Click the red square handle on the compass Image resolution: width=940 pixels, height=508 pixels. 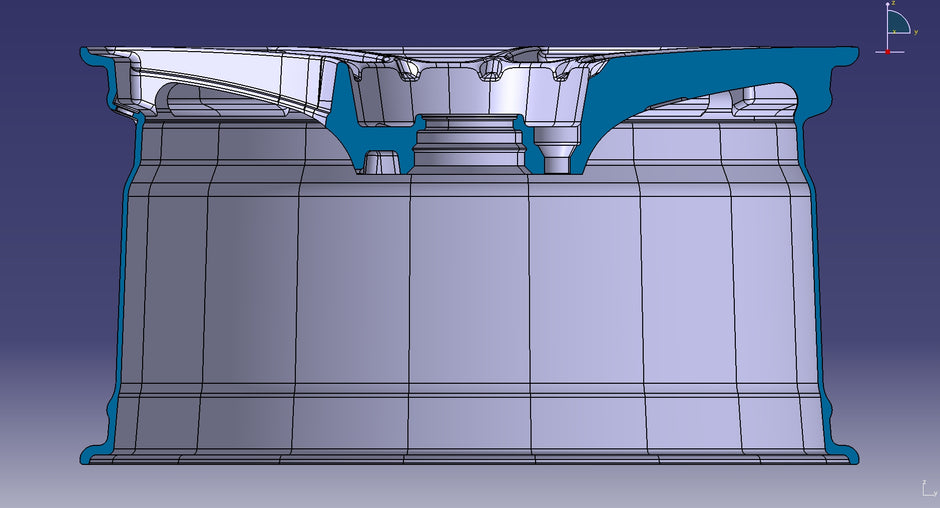887,51
